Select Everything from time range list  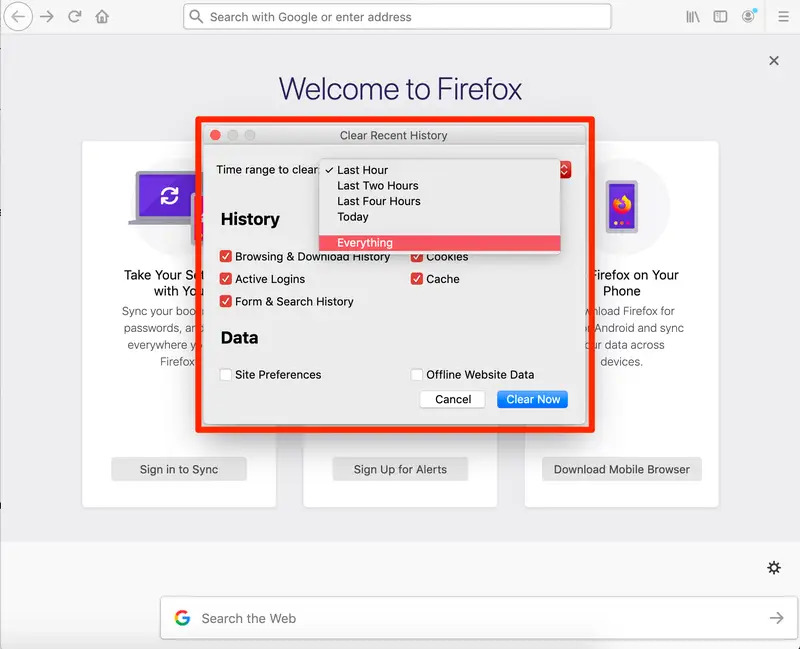point(439,243)
